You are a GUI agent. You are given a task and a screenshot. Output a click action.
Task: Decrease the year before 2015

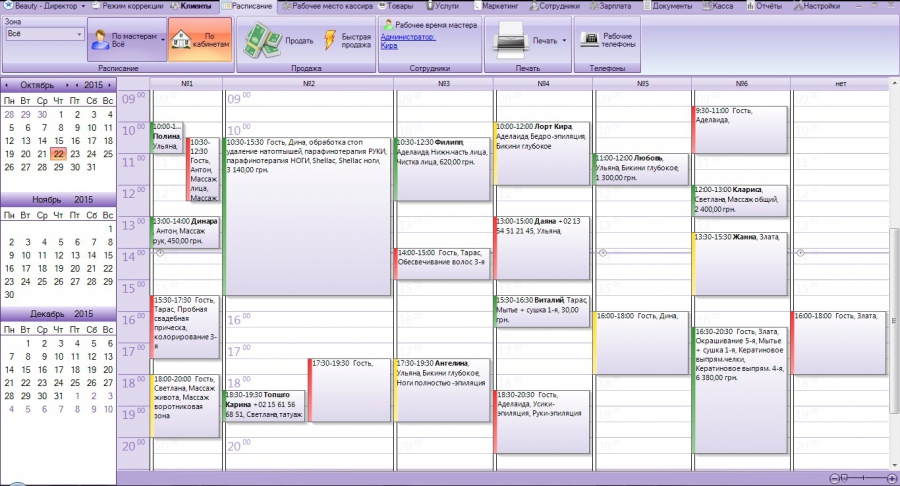click(x=77, y=85)
